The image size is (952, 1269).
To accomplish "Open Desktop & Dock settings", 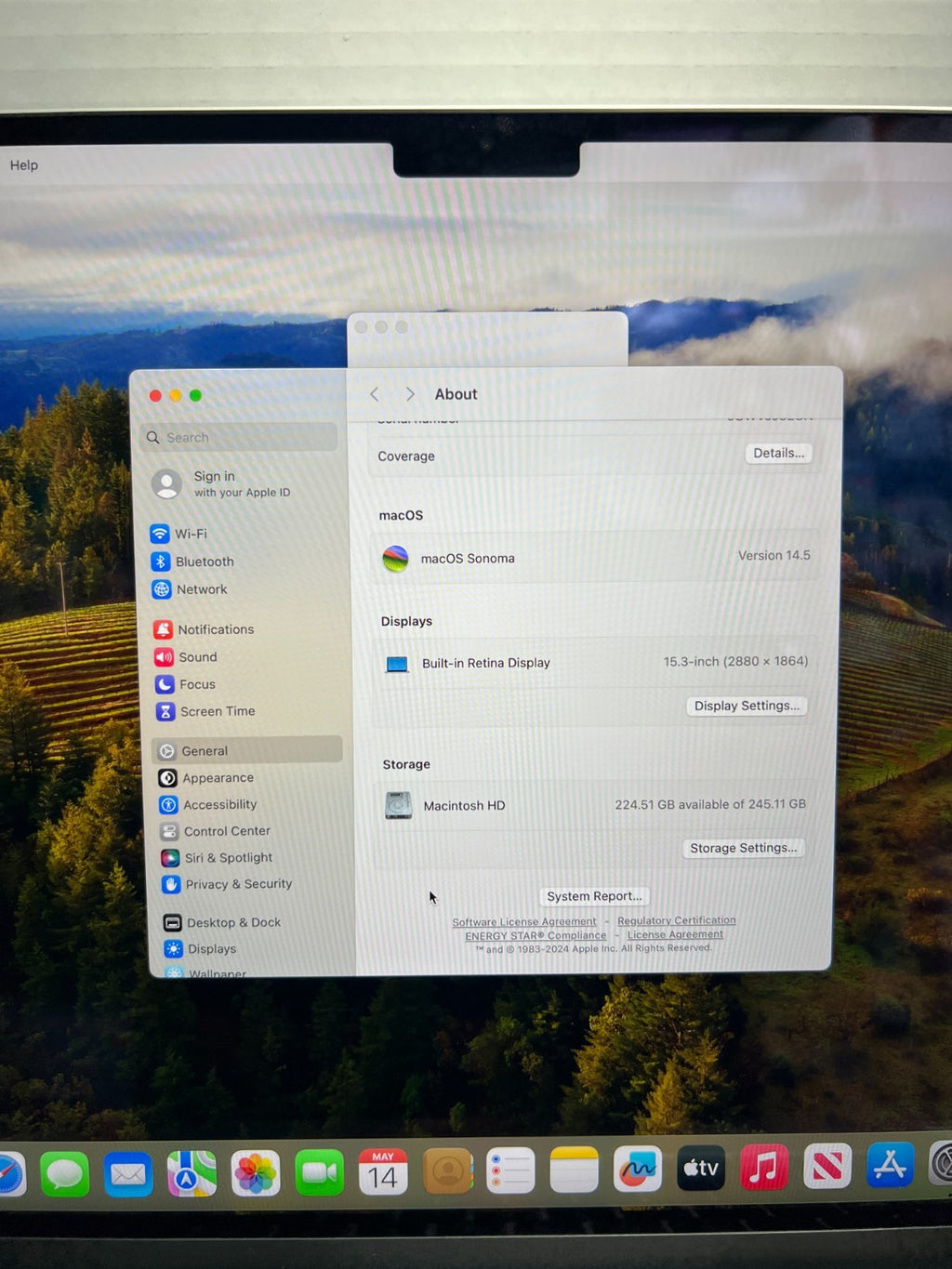I will pyautogui.click(x=222, y=922).
